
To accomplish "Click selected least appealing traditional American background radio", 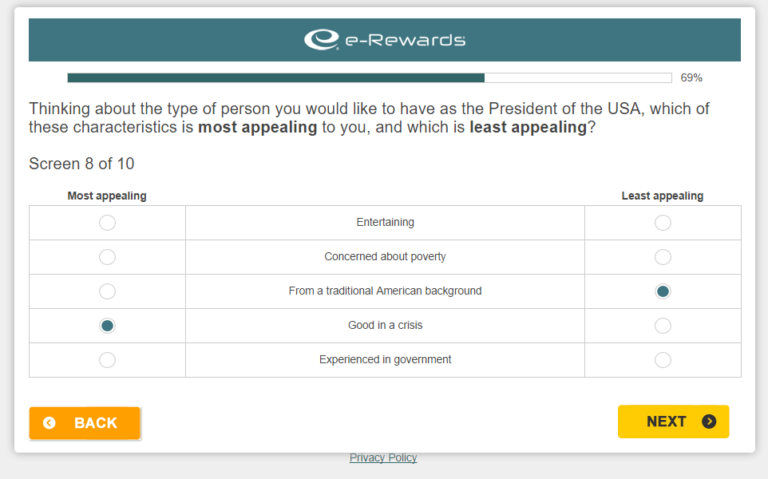I will click(x=662, y=291).
